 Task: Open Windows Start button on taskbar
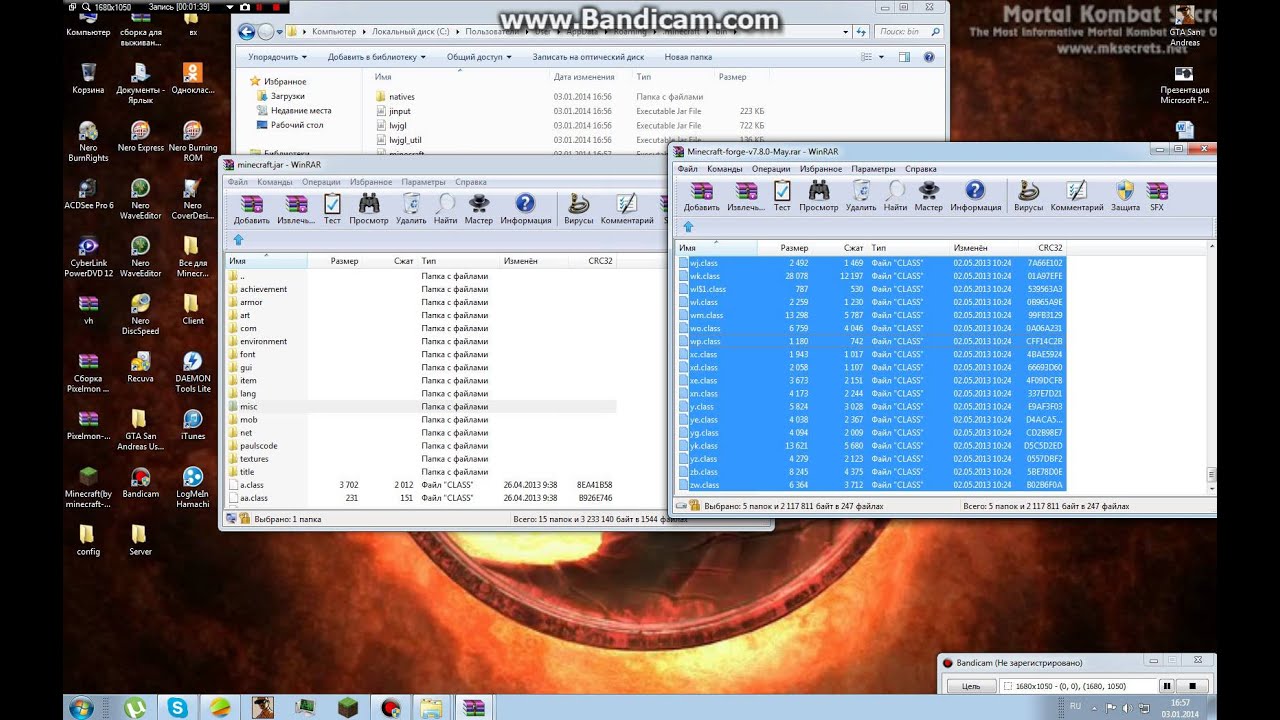coord(82,708)
